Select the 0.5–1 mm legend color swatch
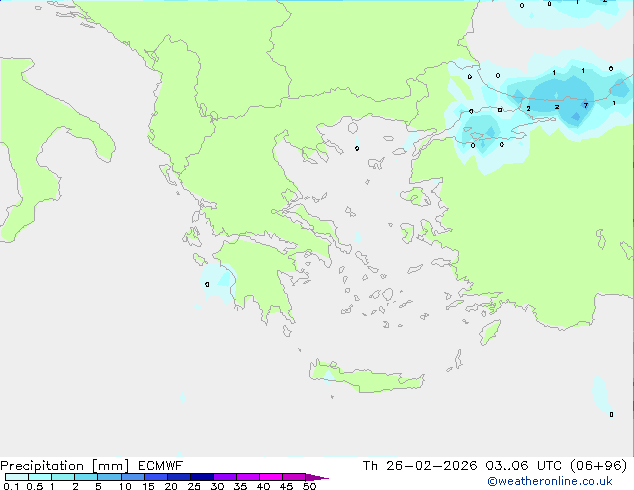 tap(40, 477)
